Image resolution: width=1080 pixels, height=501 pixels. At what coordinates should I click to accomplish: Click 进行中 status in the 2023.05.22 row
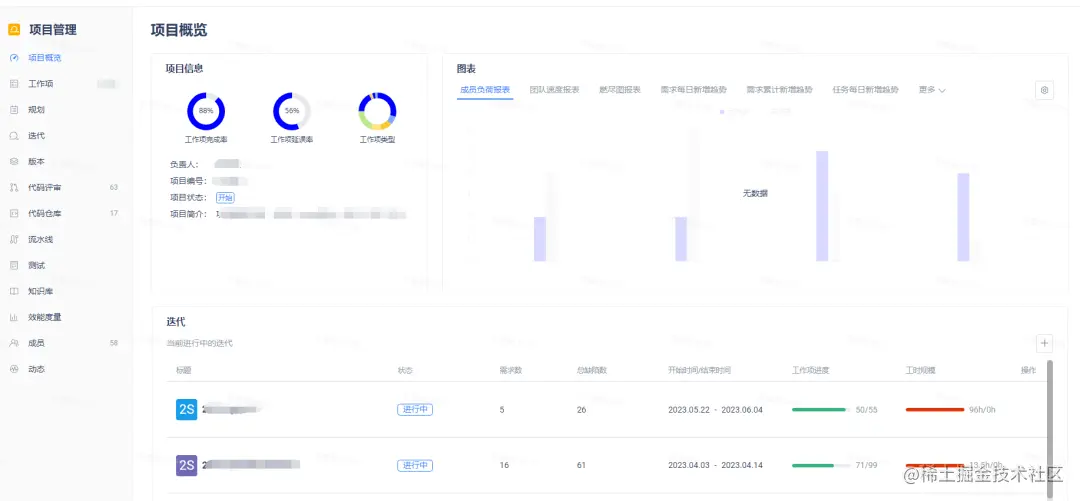[x=415, y=409]
